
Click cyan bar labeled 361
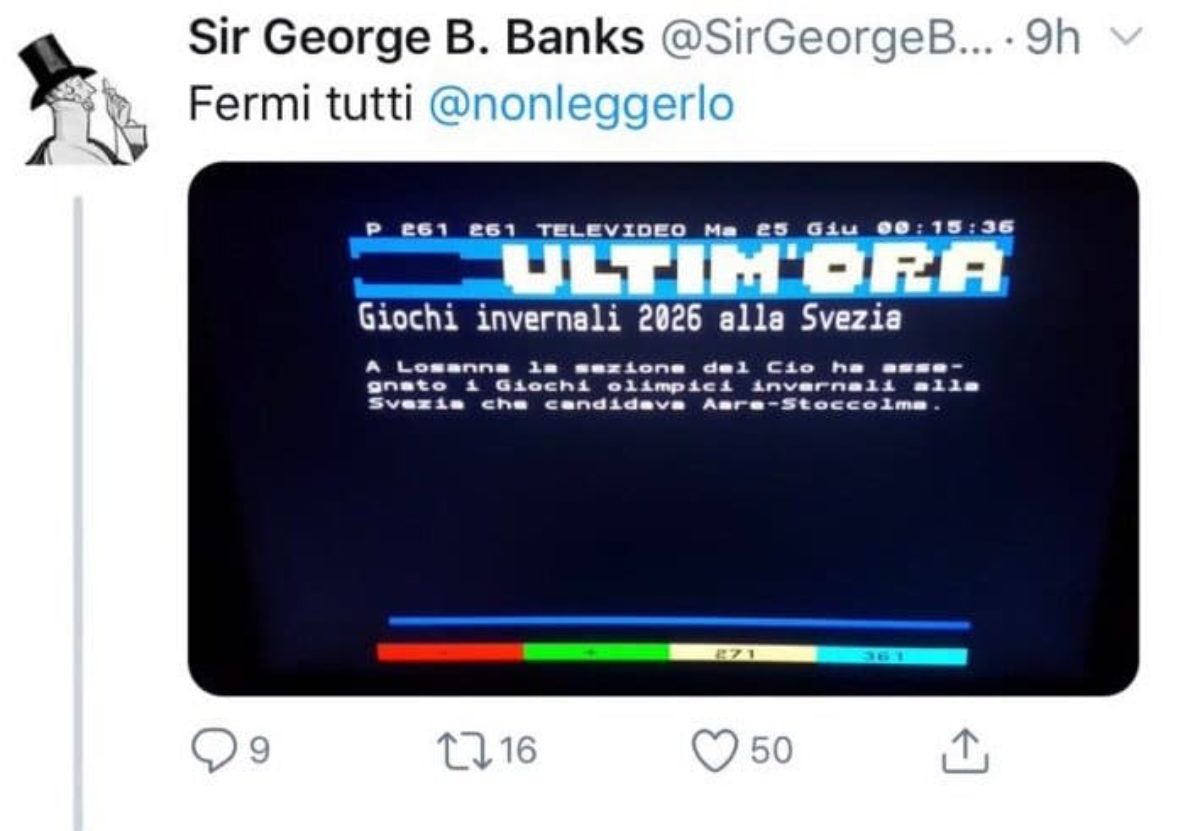click(x=892, y=656)
